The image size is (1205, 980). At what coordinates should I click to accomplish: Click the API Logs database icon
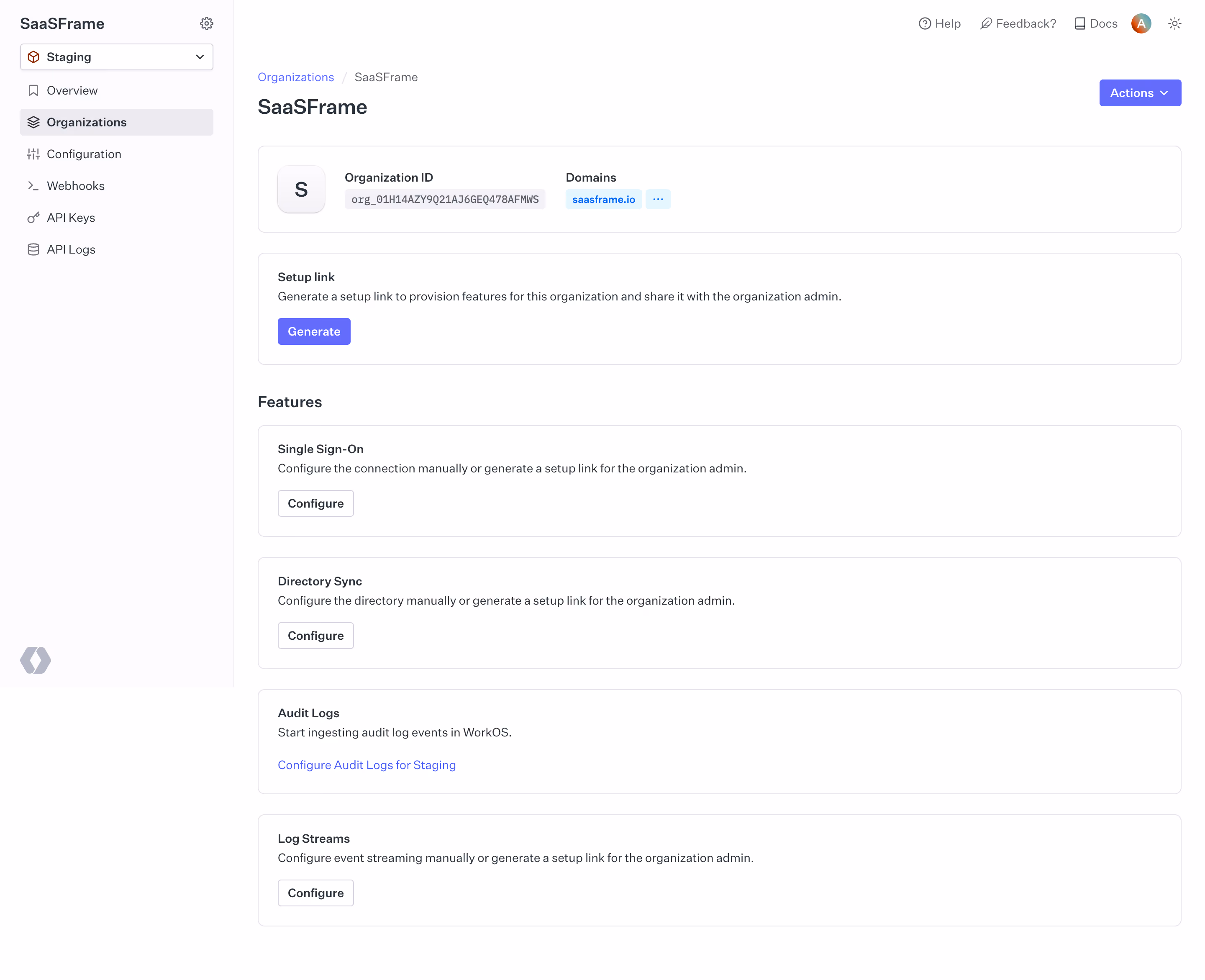click(33, 249)
